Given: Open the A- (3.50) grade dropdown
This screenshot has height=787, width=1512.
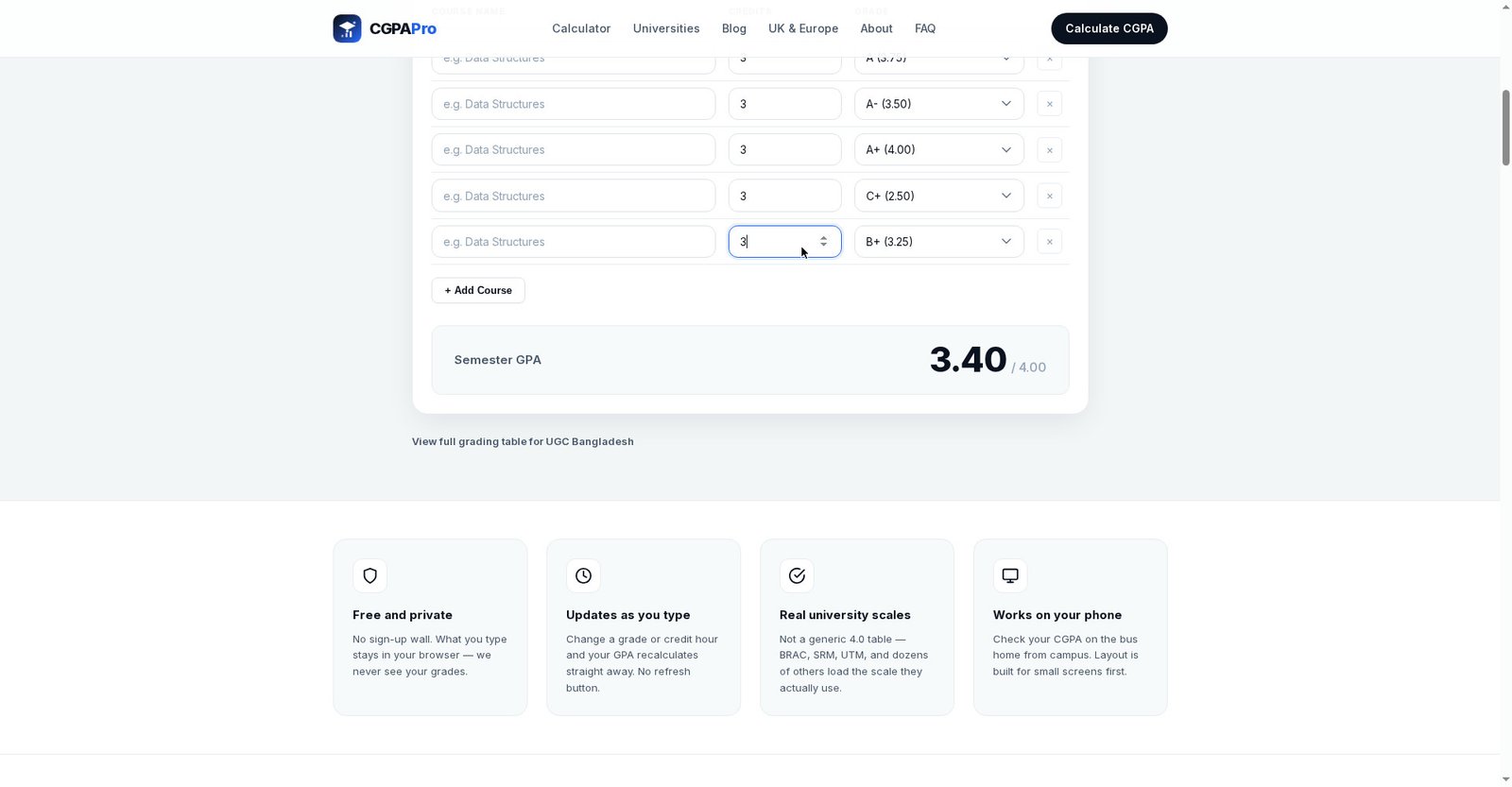Looking at the screenshot, I should [x=939, y=104].
